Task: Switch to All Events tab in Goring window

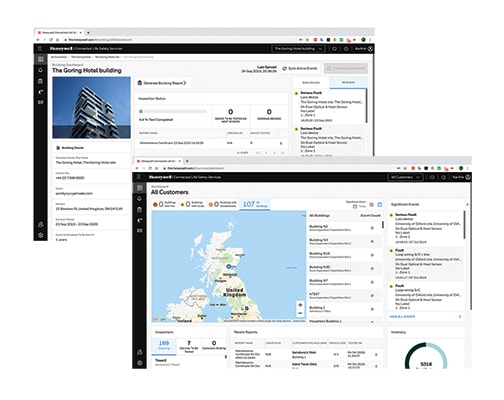Action: [x=348, y=82]
